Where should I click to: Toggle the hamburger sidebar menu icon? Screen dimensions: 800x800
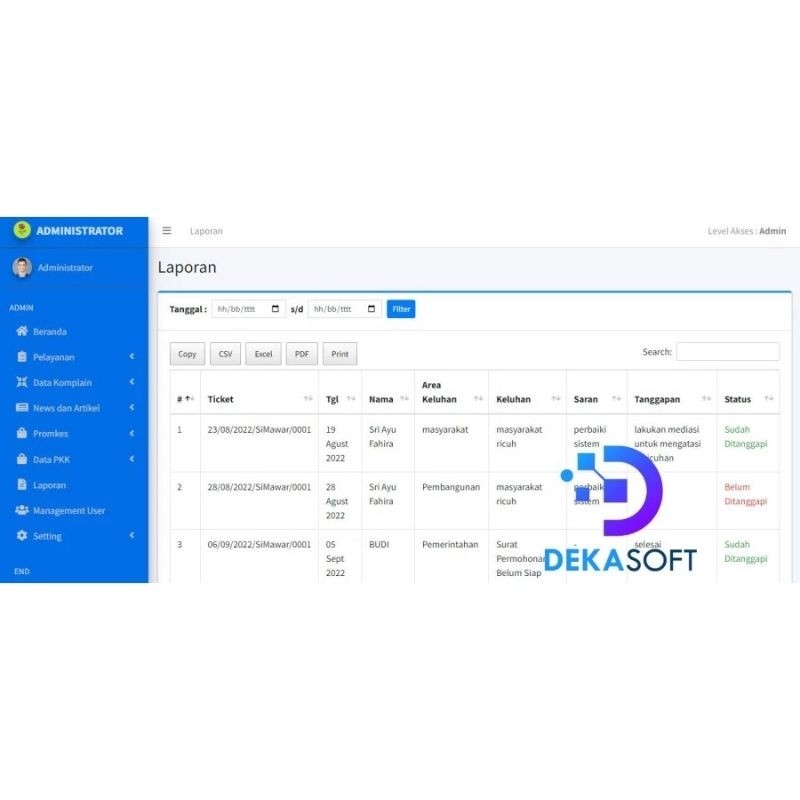pos(167,231)
